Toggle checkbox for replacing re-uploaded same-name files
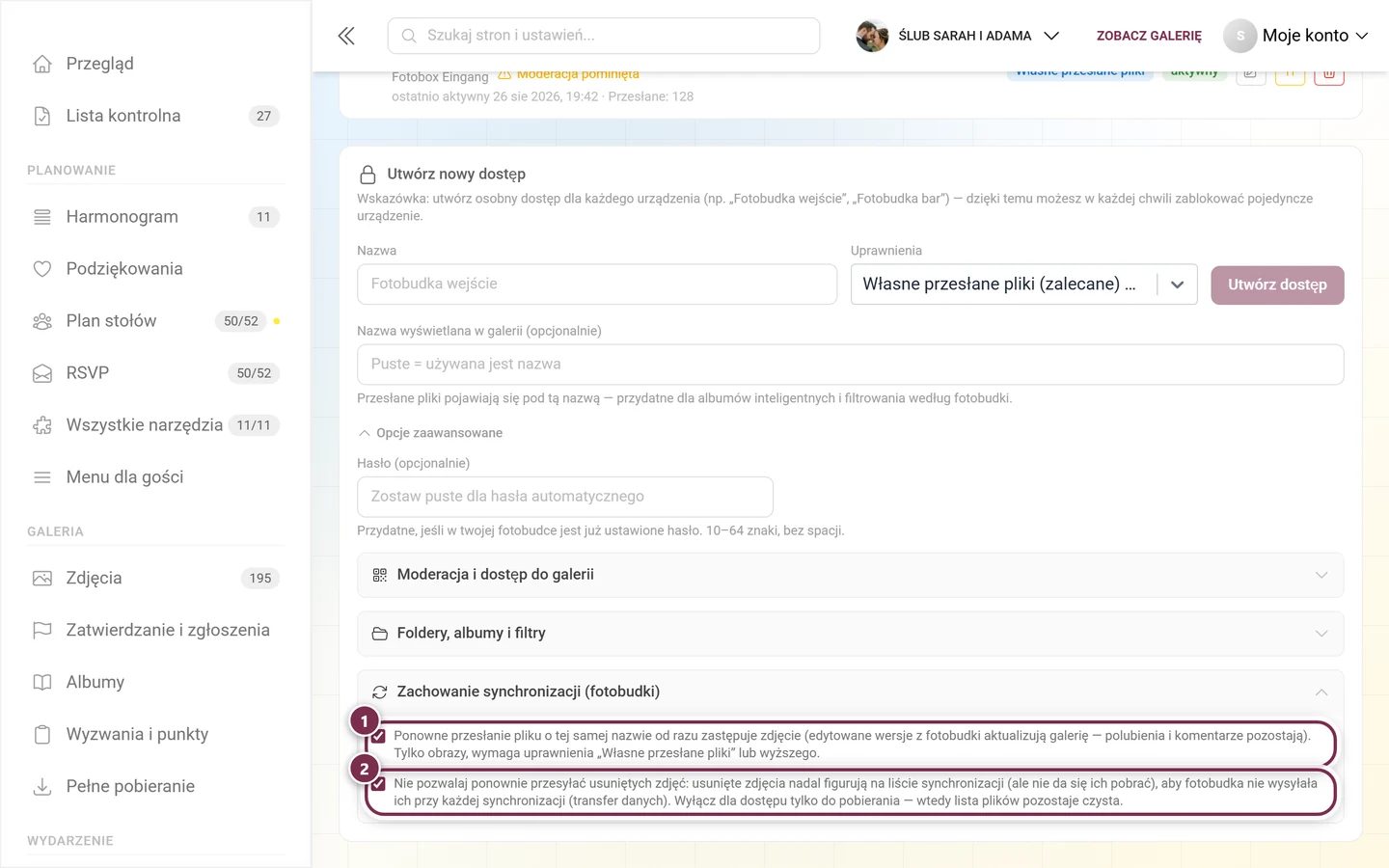 pos(379,736)
